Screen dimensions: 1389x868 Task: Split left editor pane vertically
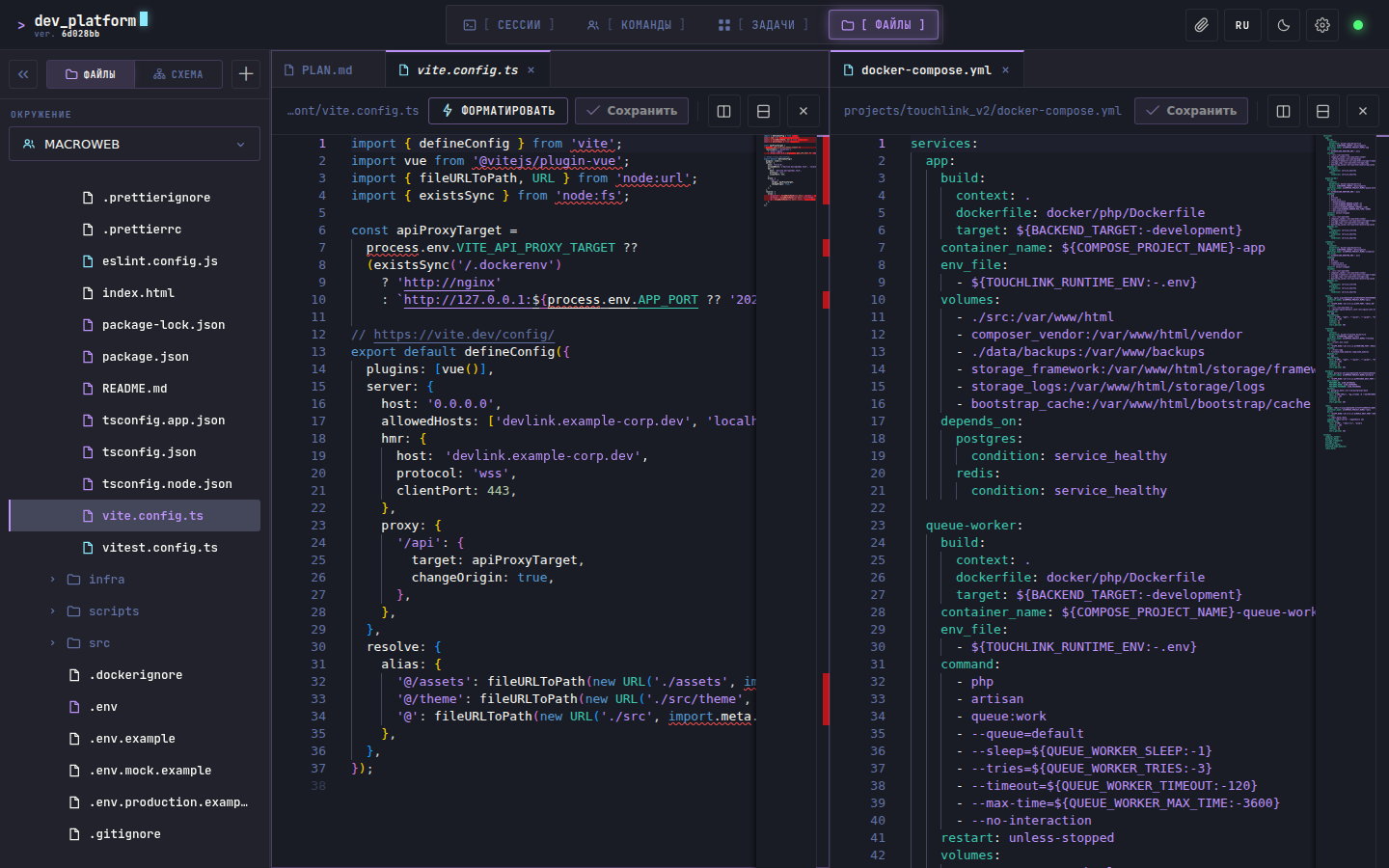coord(723,111)
